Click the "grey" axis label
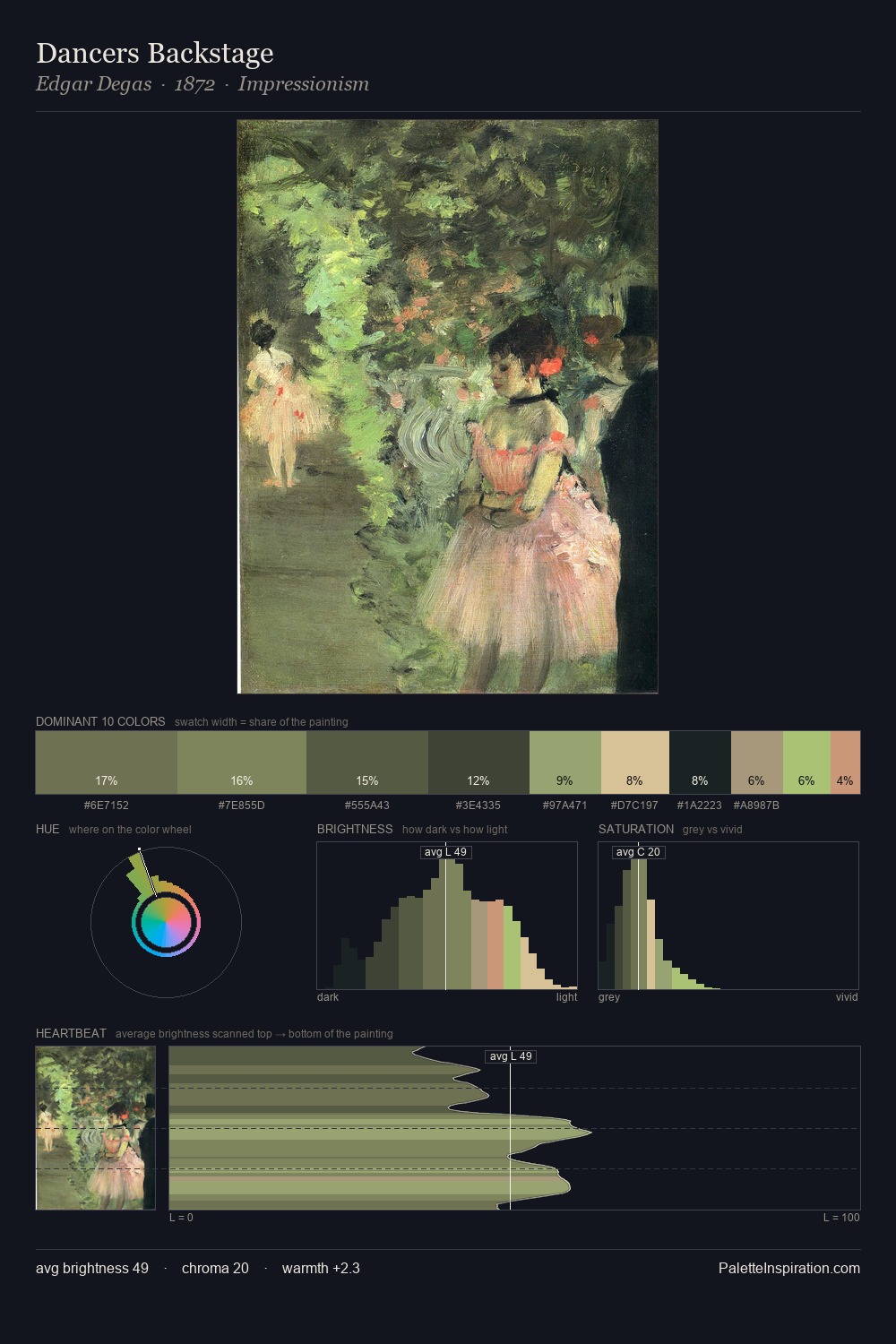 point(609,997)
